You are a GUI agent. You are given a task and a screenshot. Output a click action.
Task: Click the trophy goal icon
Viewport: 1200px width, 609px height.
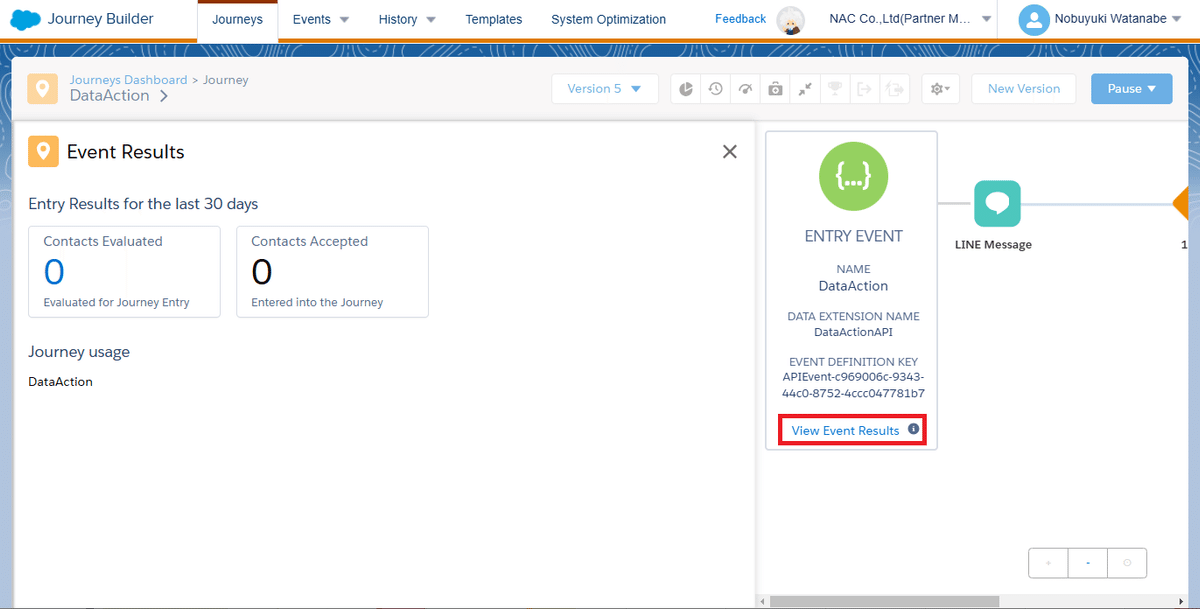(x=834, y=89)
